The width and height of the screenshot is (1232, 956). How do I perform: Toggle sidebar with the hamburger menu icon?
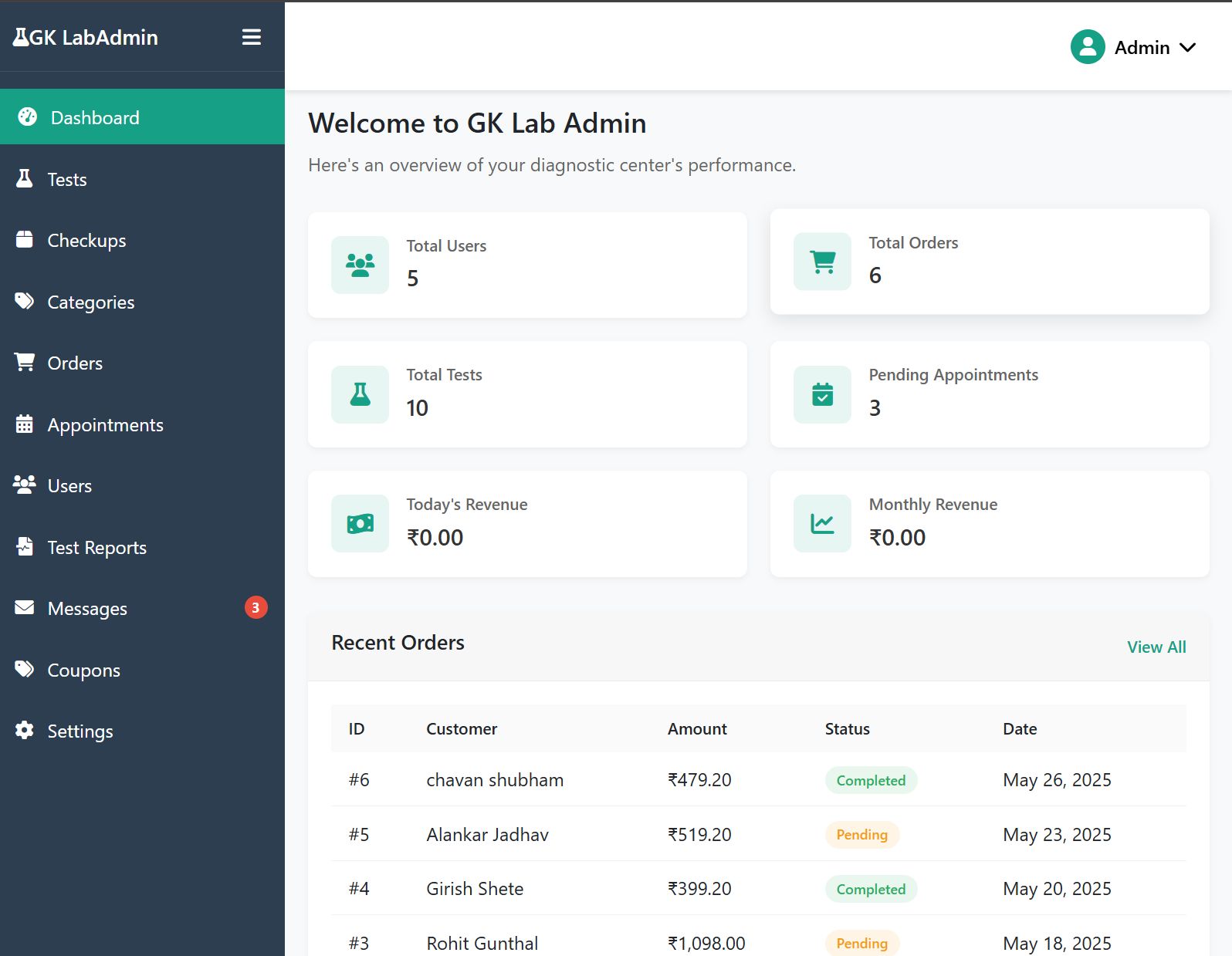(x=251, y=37)
